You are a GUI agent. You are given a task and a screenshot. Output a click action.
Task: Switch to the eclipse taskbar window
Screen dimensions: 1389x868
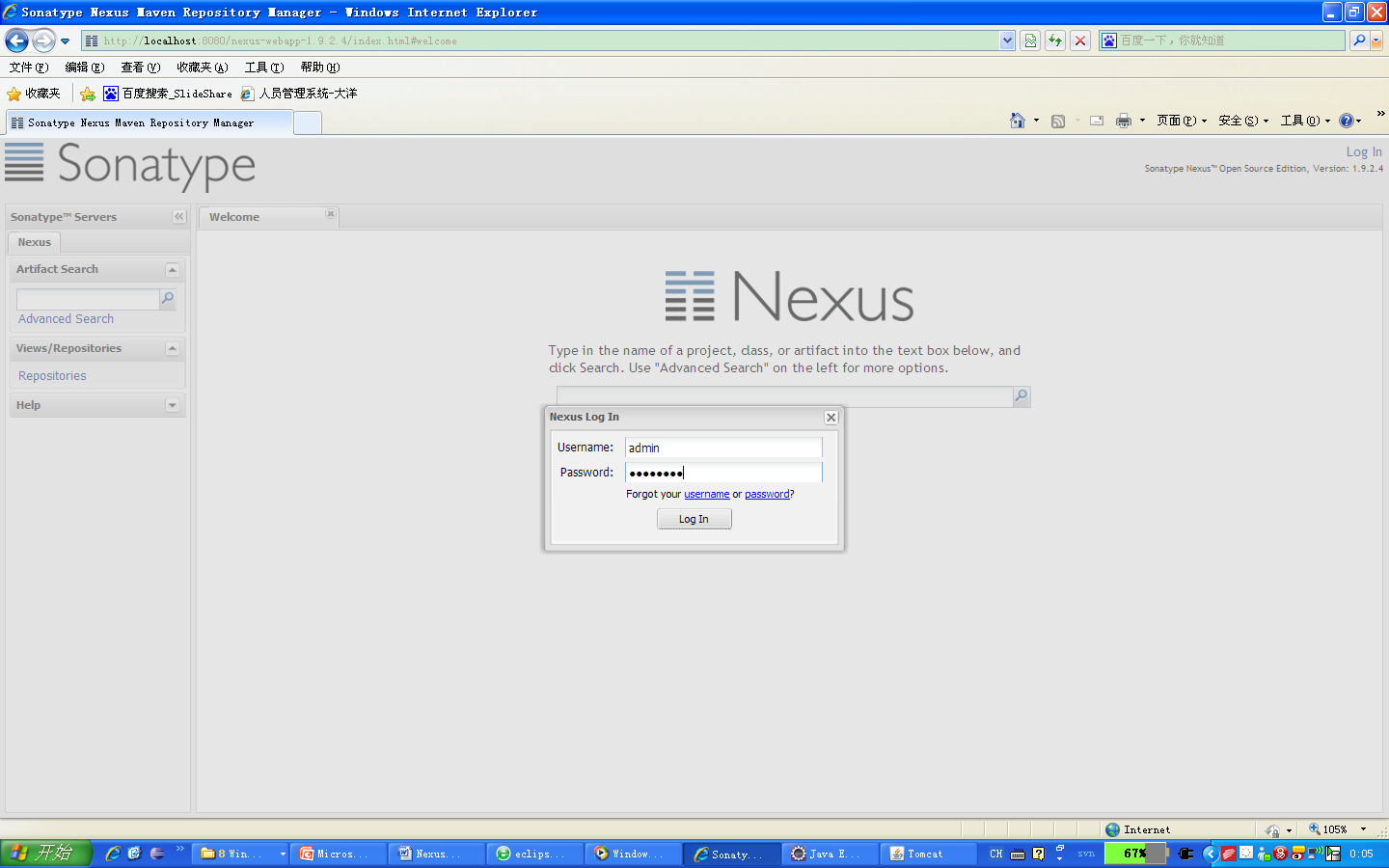pyautogui.click(x=535, y=854)
